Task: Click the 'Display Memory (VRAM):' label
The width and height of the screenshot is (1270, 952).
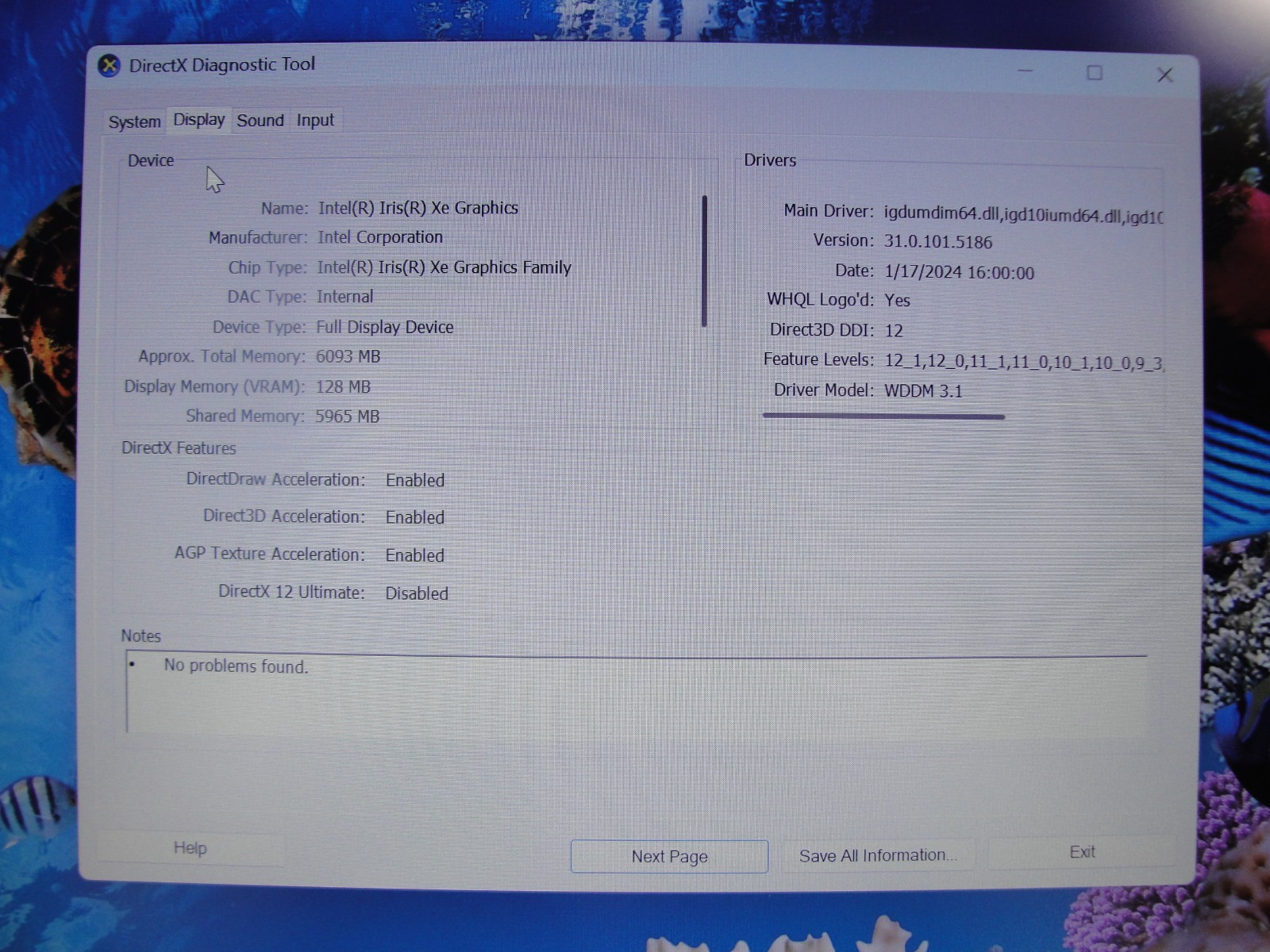Action: pos(214,386)
